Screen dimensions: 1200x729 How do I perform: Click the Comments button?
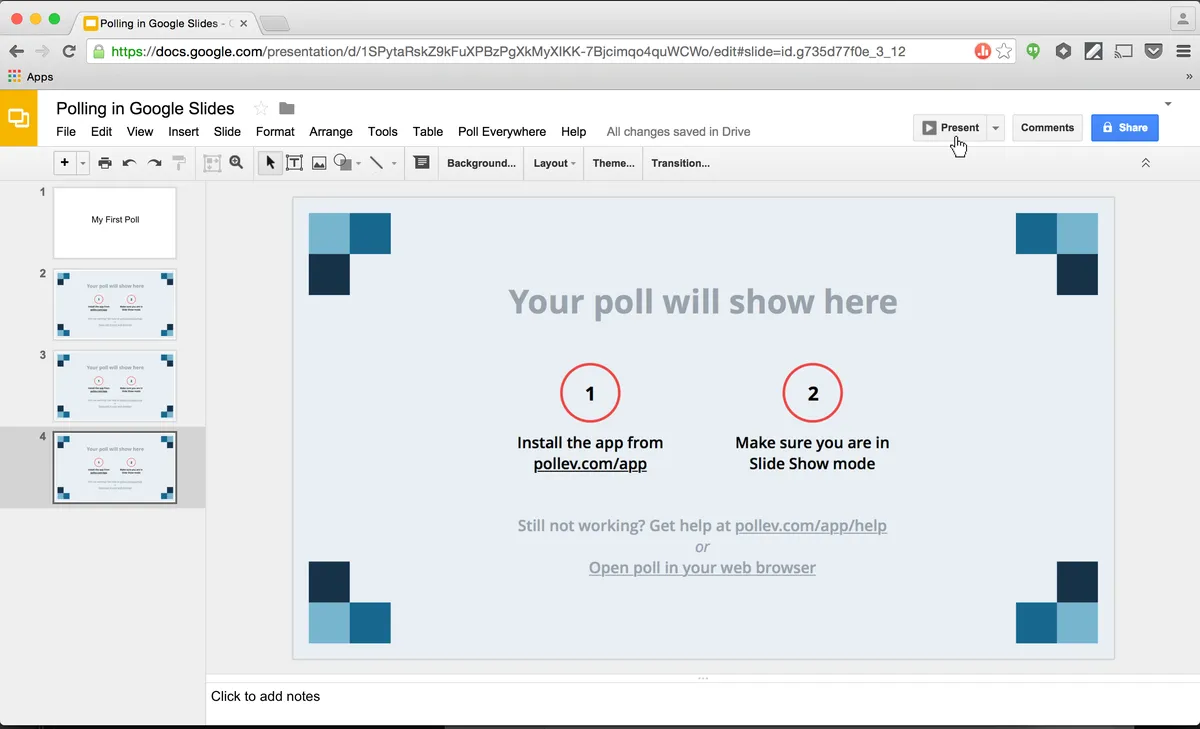click(x=1047, y=128)
